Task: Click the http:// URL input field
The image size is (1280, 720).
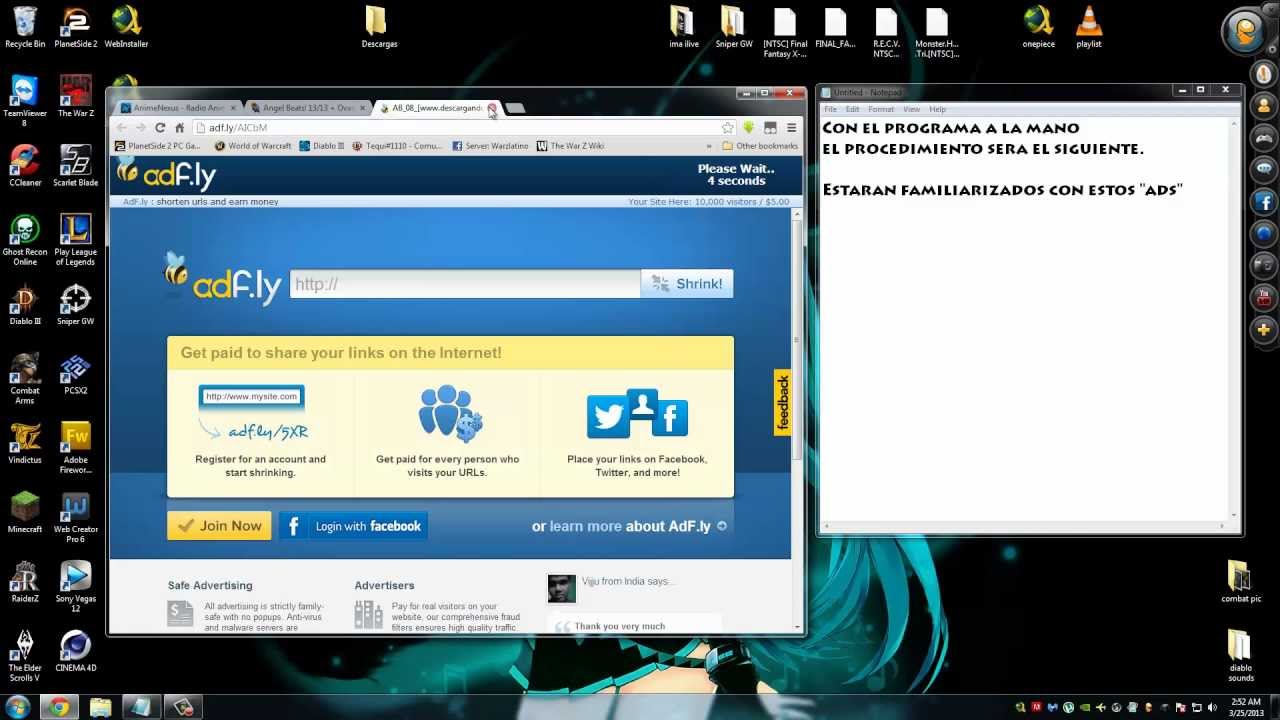Action: pos(465,284)
